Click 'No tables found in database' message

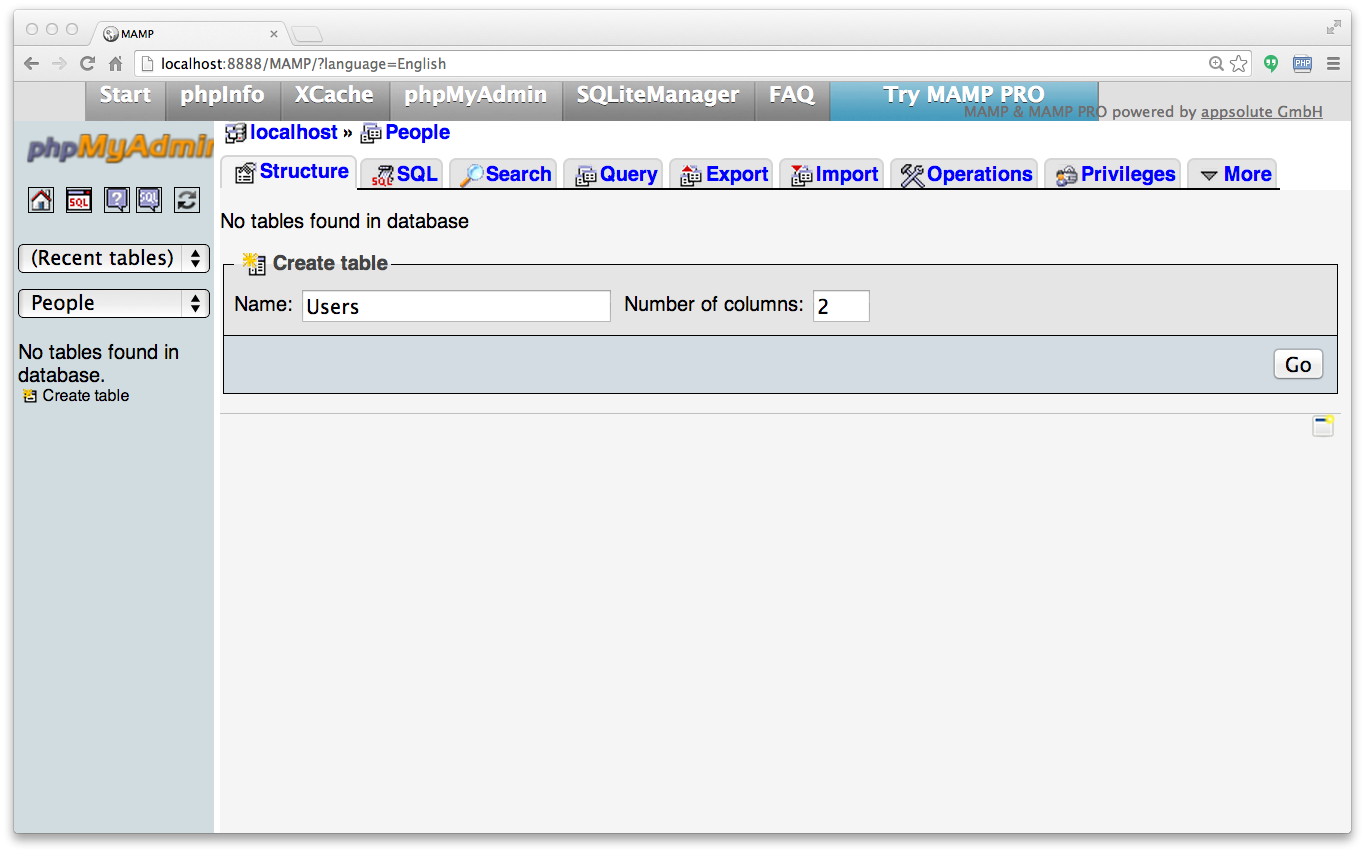[x=344, y=221]
